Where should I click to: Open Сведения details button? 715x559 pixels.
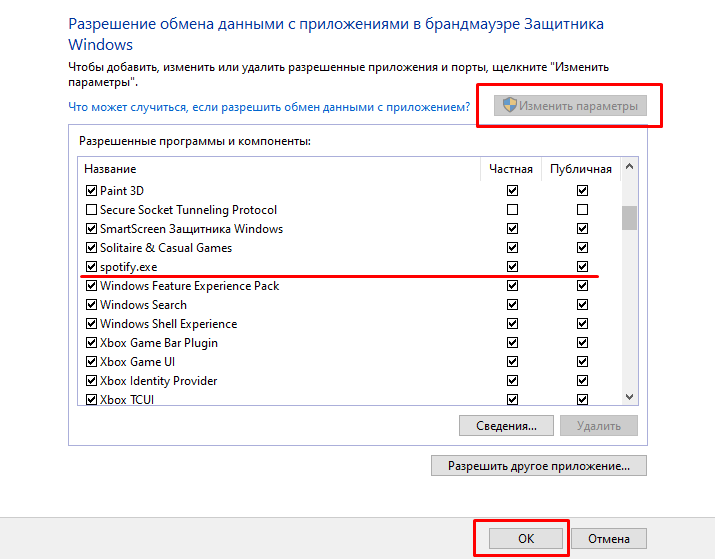tap(506, 426)
